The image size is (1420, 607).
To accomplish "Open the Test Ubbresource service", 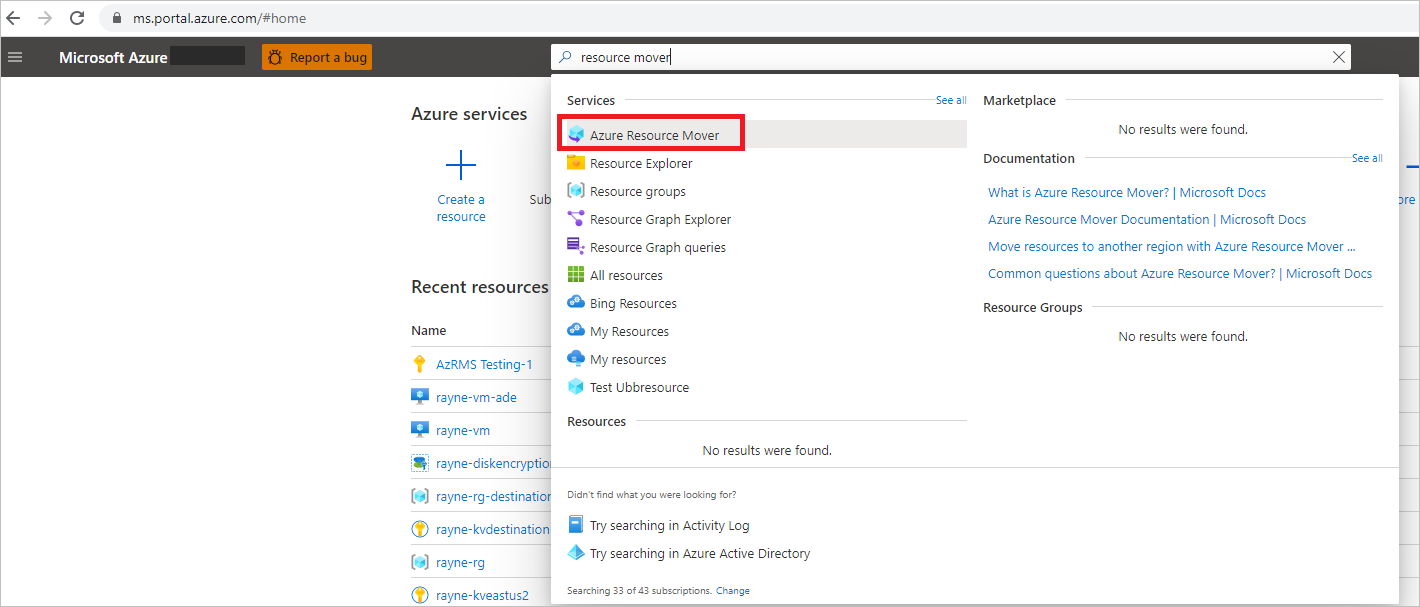I will coord(639,387).
